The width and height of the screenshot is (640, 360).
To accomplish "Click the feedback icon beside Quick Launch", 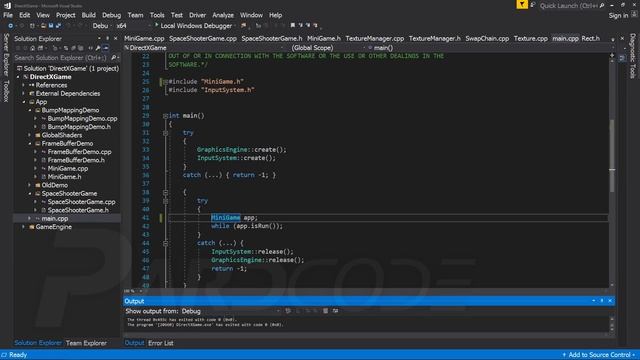I will (x=533, y=5).
